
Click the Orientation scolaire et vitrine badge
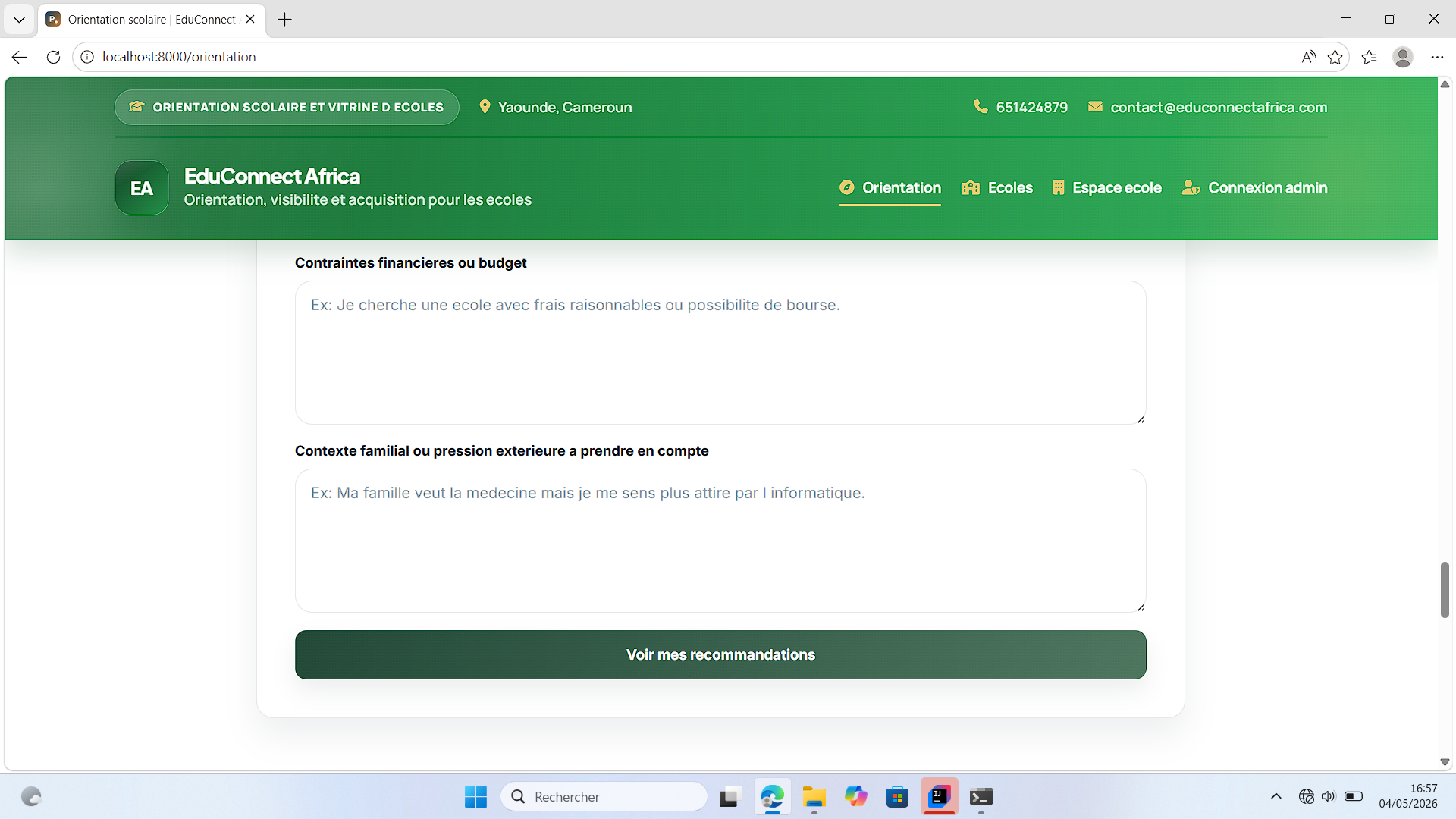coord(287,107)
